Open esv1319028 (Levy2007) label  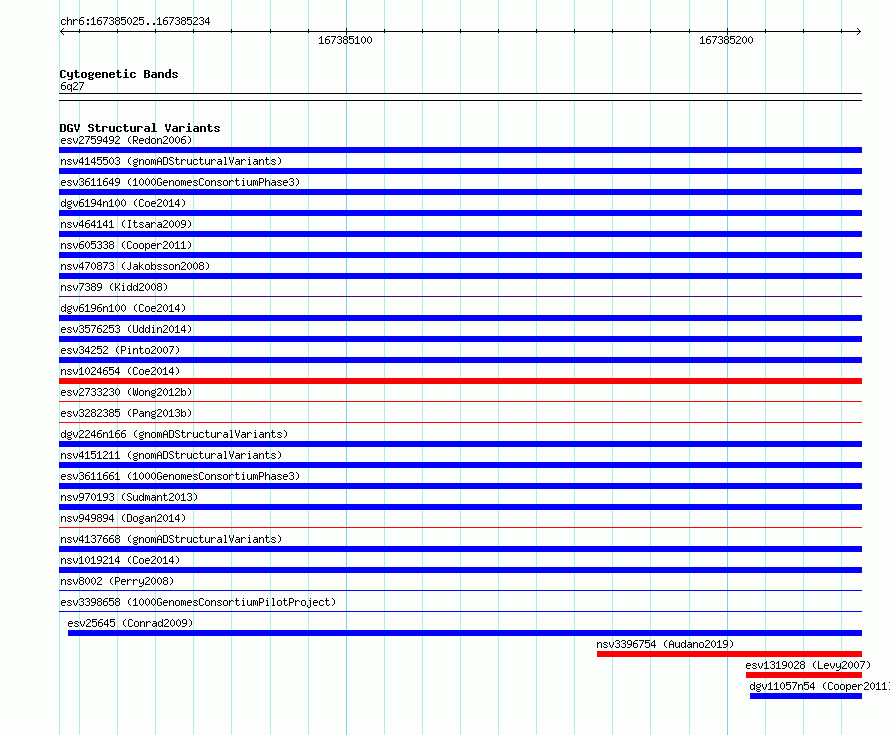pos(808,665)
